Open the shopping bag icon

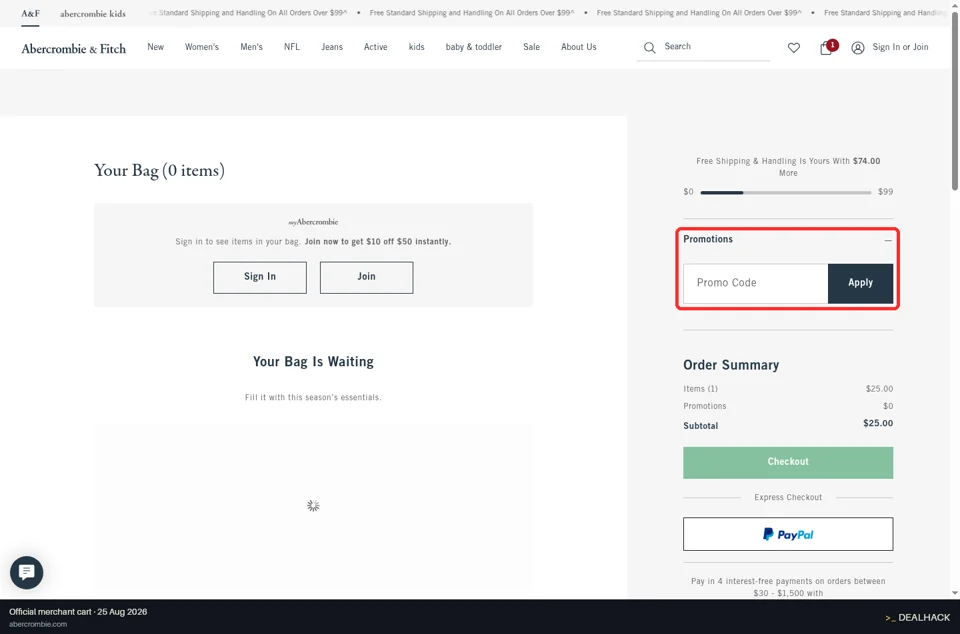[826, 48]
